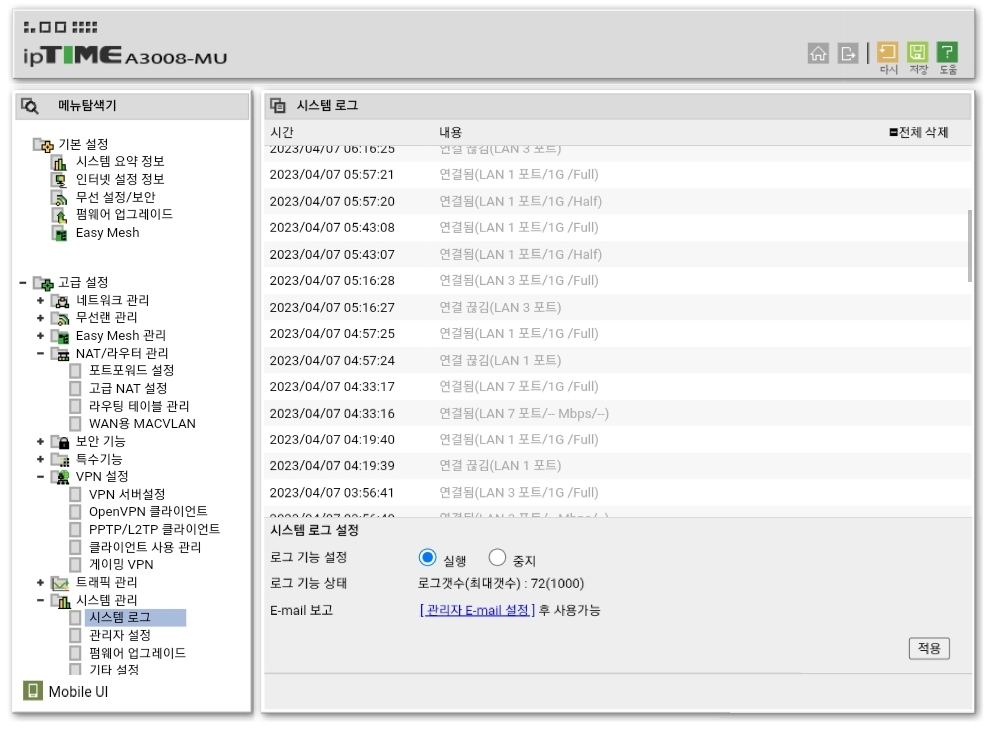Open 포트포워드 설정 menu item
Viewport: 985px width, 756px height.
pos(131,370)
